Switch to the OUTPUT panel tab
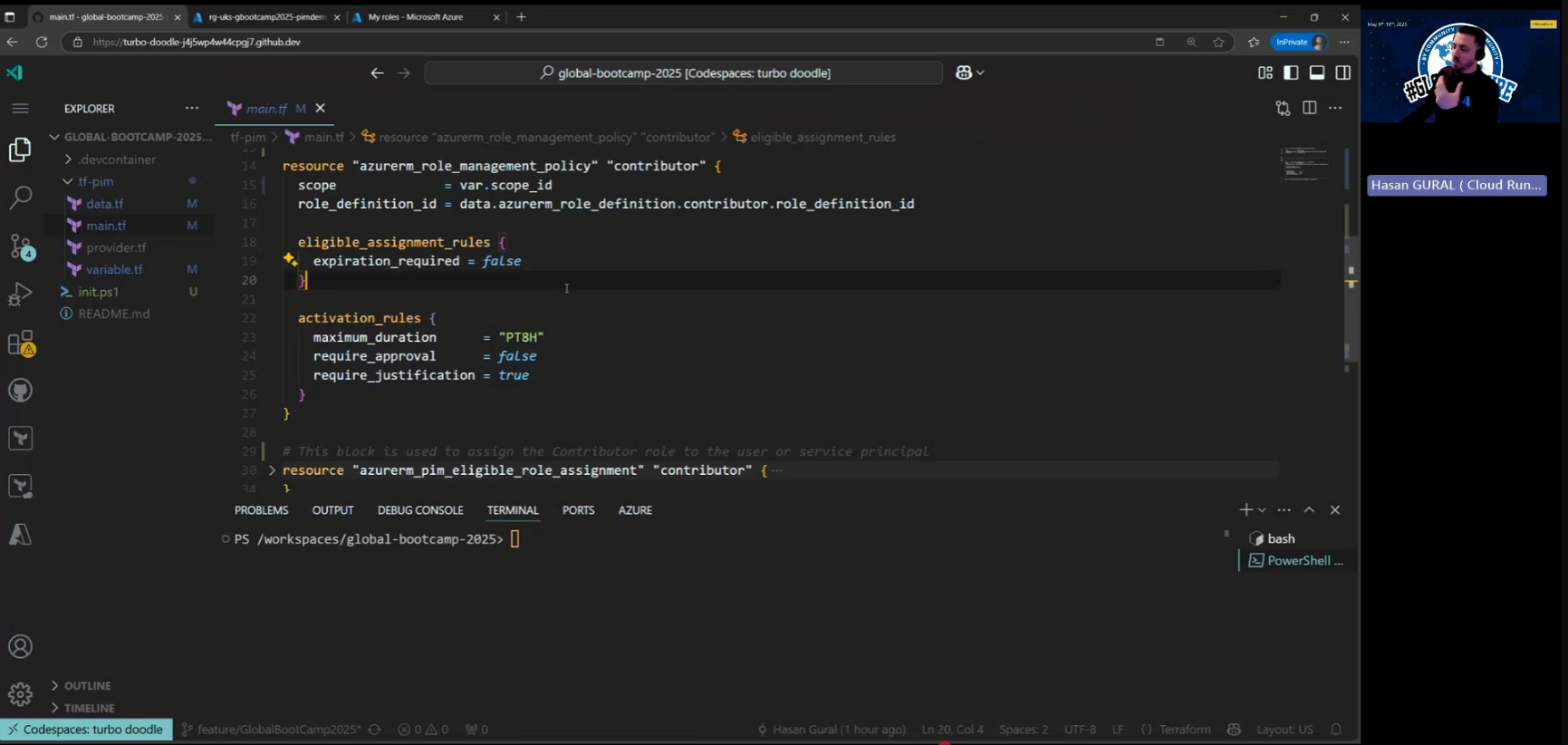Viewport: 1568px width, 745px height. (332, 510)
